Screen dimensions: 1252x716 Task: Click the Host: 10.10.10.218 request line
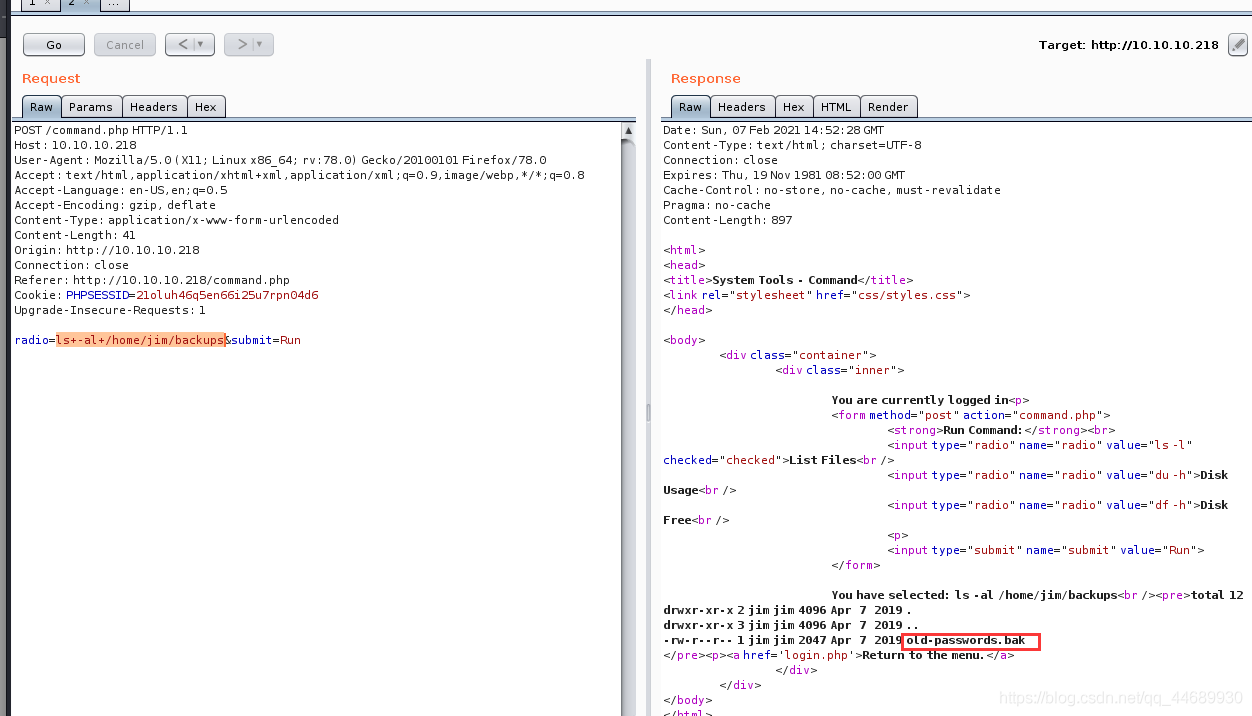click(x=75, y=145)
